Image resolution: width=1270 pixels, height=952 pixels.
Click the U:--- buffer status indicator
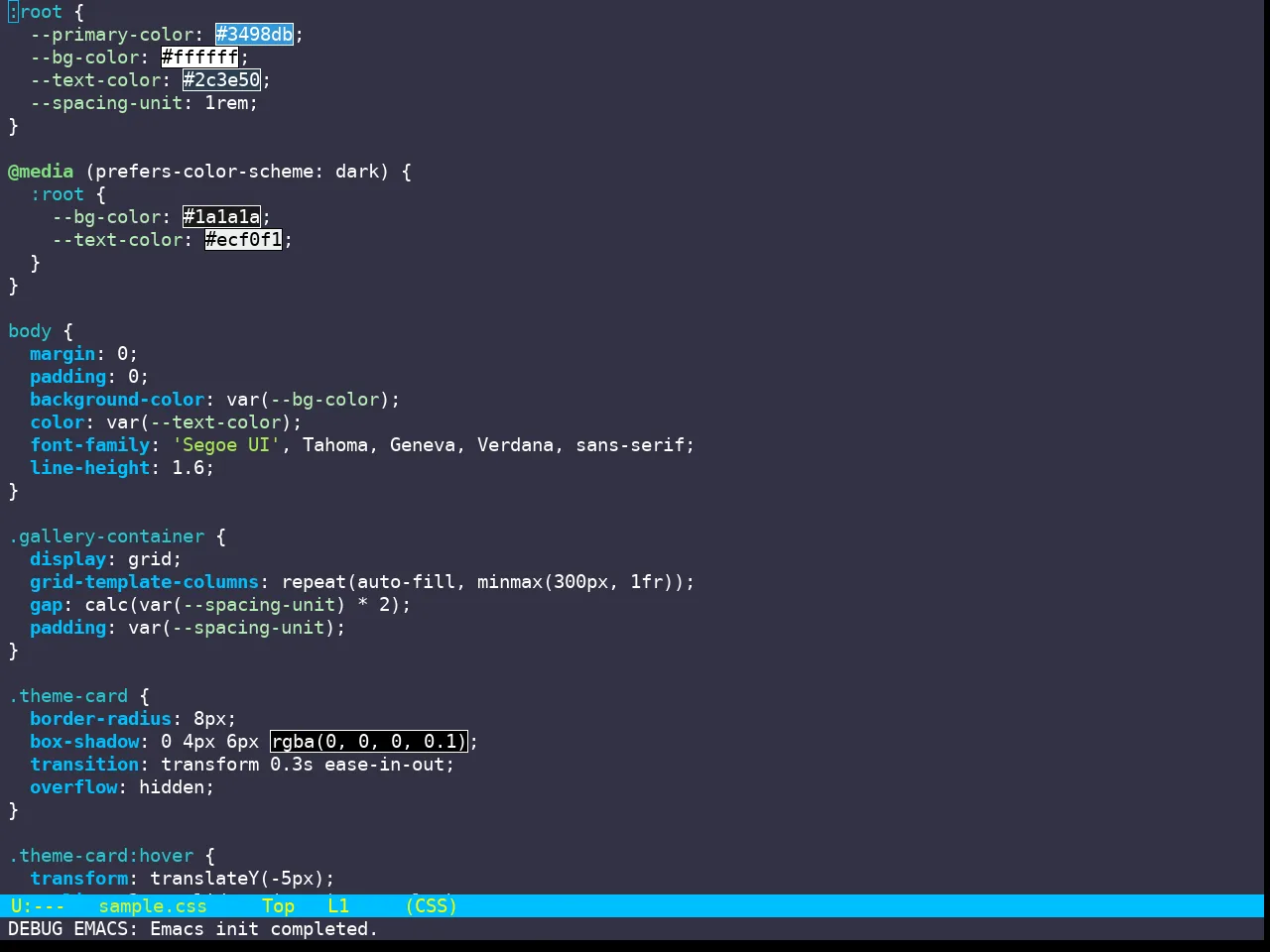(x=38, y=905)
